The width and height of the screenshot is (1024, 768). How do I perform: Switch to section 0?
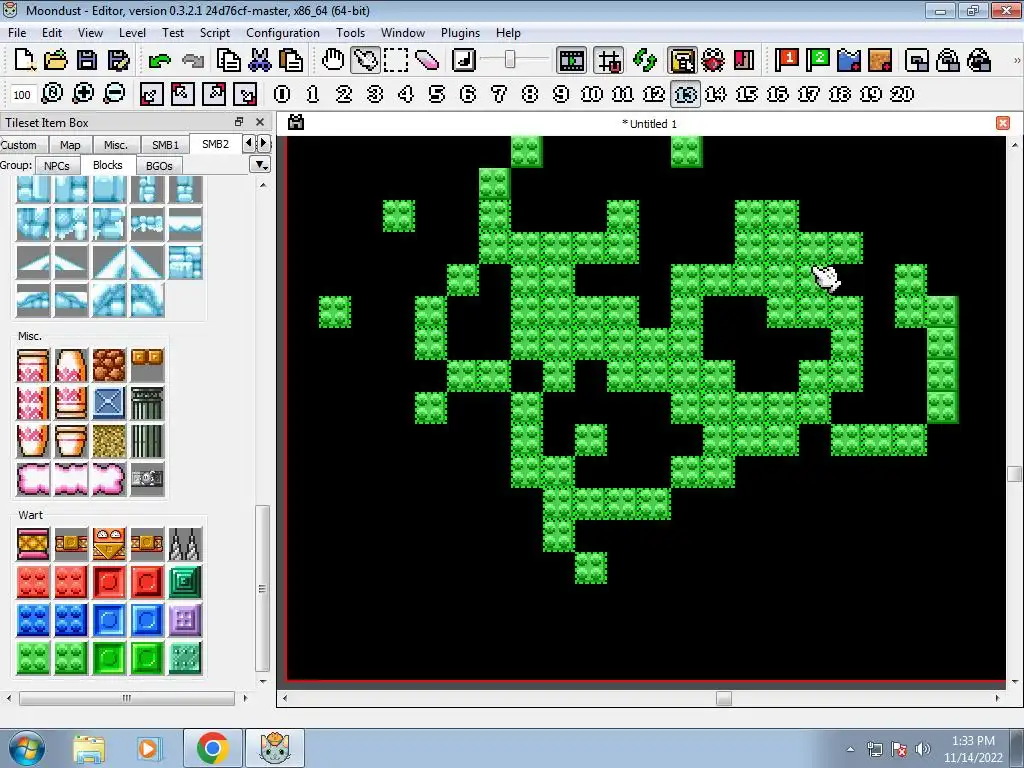pyautogui.click(x=282, y=94)
